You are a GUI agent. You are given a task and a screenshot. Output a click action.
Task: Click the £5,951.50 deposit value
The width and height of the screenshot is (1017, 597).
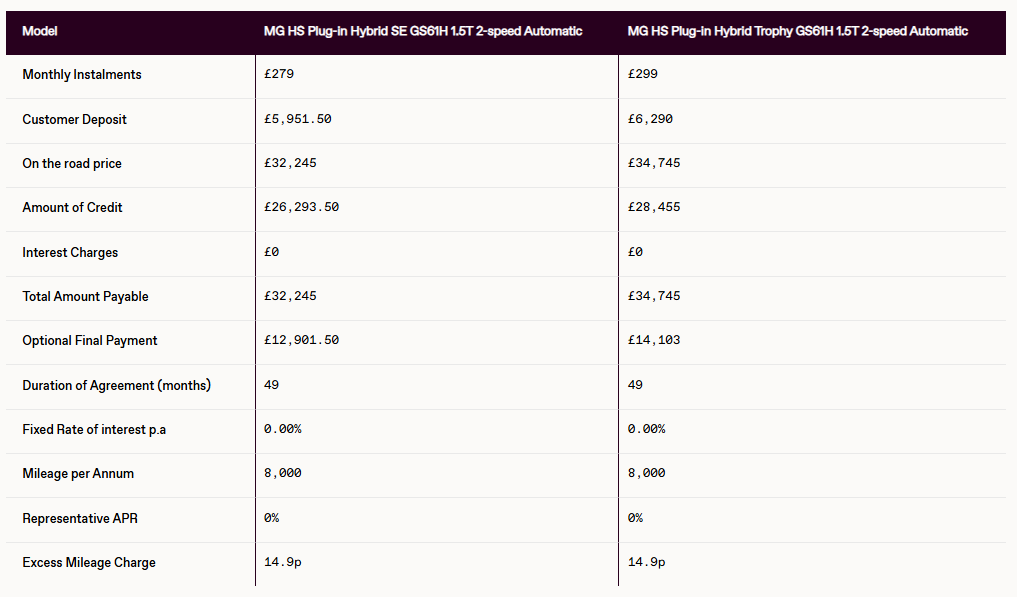(298, 119)
